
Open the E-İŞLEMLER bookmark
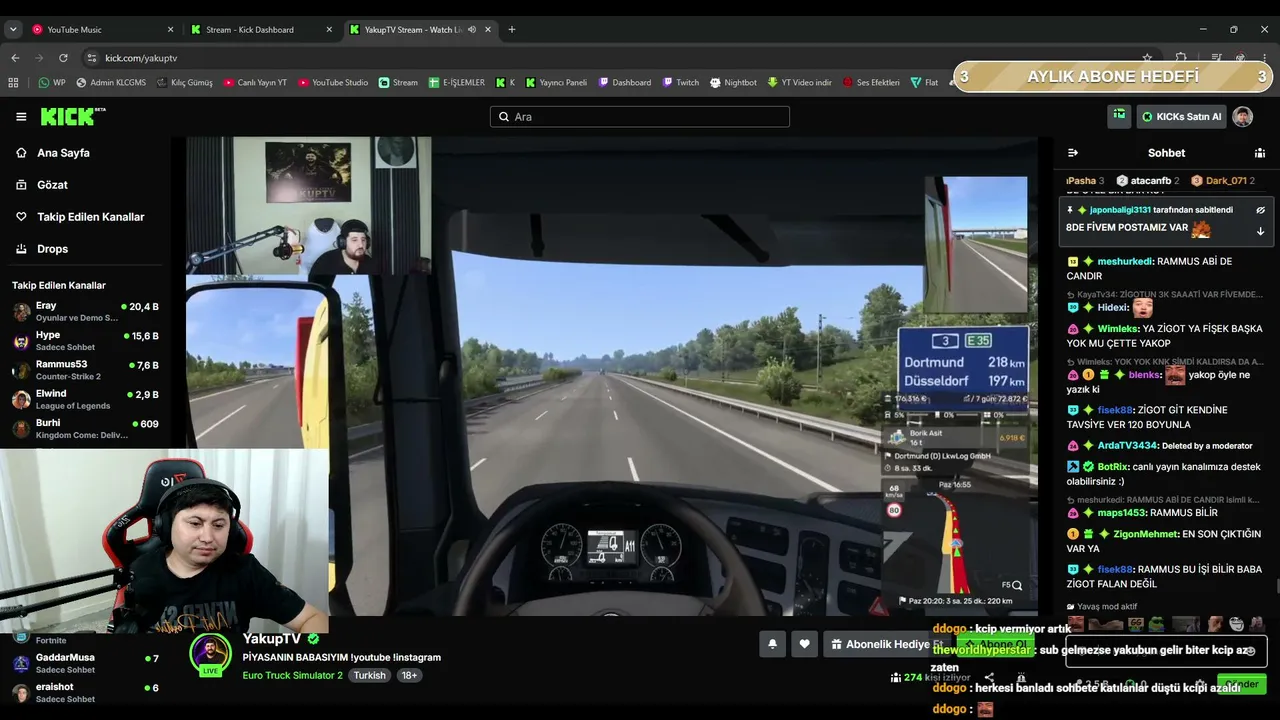(456, 83)
